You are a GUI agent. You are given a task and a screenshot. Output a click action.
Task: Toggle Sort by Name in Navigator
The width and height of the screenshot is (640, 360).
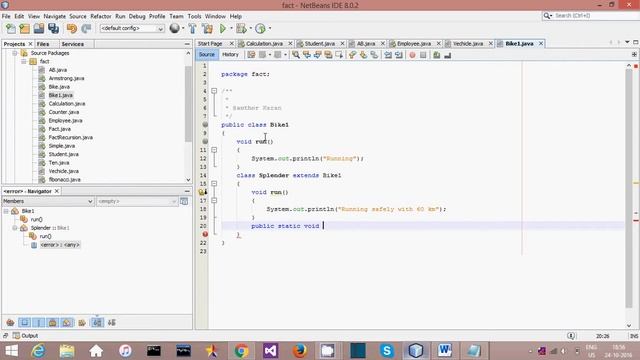click(x=97, y=322)
